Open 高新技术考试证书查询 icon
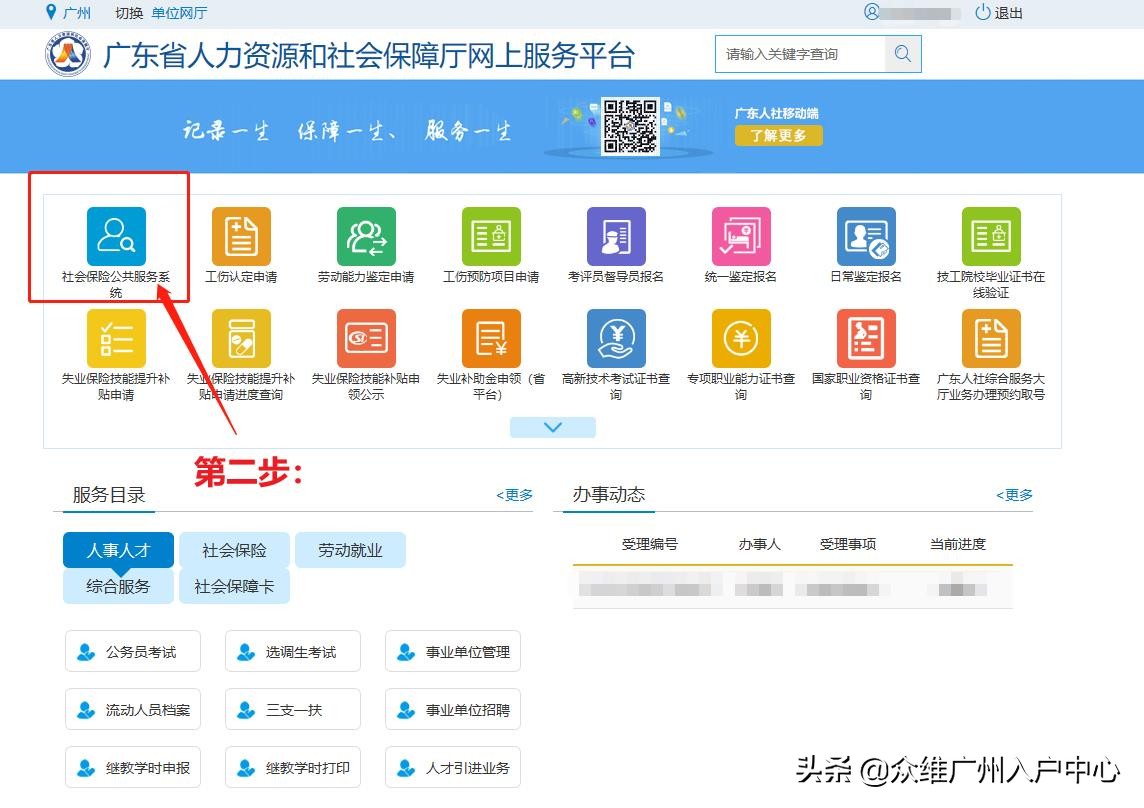Viewport: 1144px width, 808px height. point(616,338)
